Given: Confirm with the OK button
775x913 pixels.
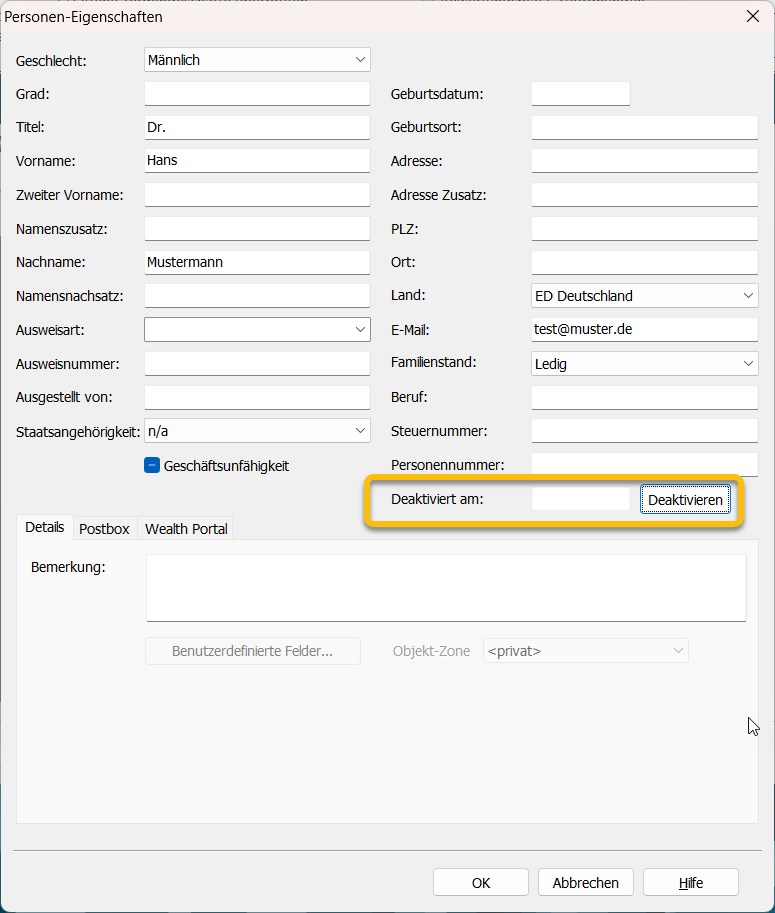Looking at the screenshot, I should 481,882.
